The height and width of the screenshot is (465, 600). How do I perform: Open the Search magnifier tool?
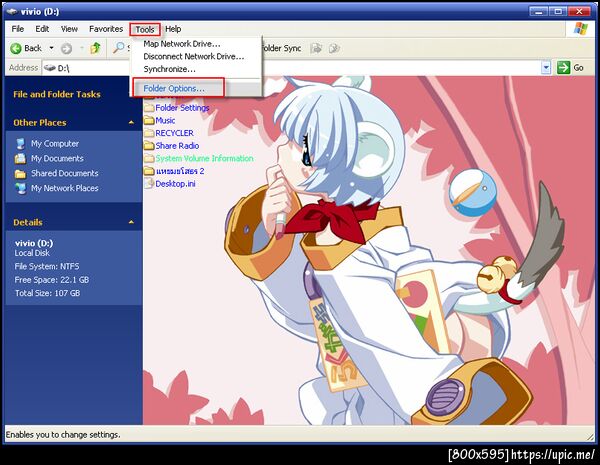click(x=119, y=48)
